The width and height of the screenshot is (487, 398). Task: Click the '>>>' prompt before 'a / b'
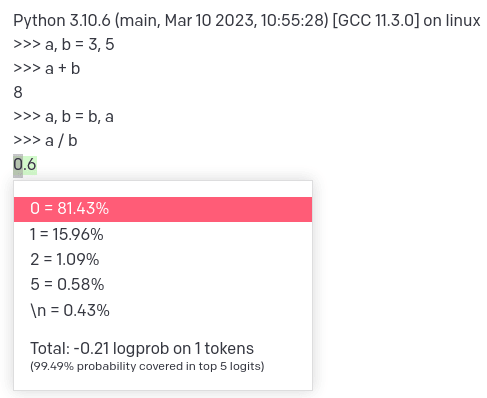27,140
